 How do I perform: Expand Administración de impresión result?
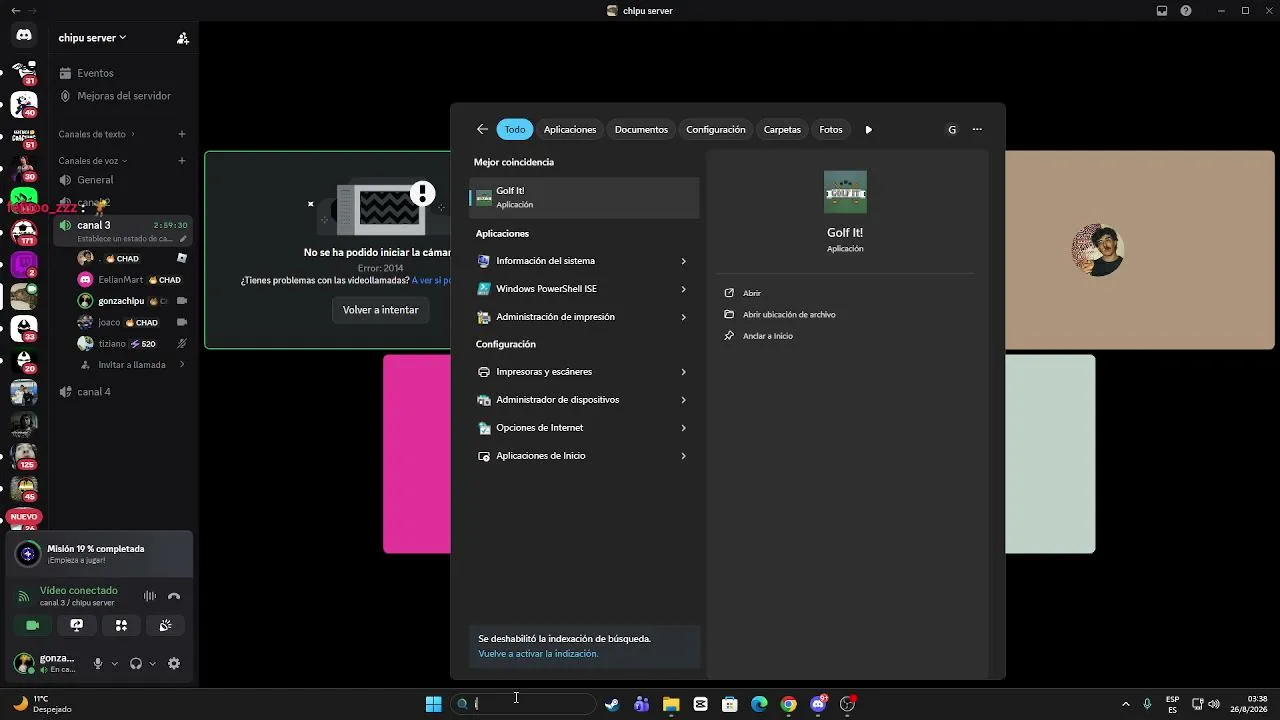pyautogui.click(x=684, y=317)
